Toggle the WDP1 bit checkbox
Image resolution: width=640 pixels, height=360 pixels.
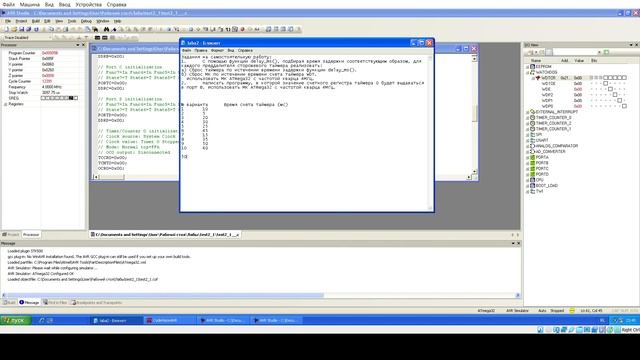click(620, 100)
